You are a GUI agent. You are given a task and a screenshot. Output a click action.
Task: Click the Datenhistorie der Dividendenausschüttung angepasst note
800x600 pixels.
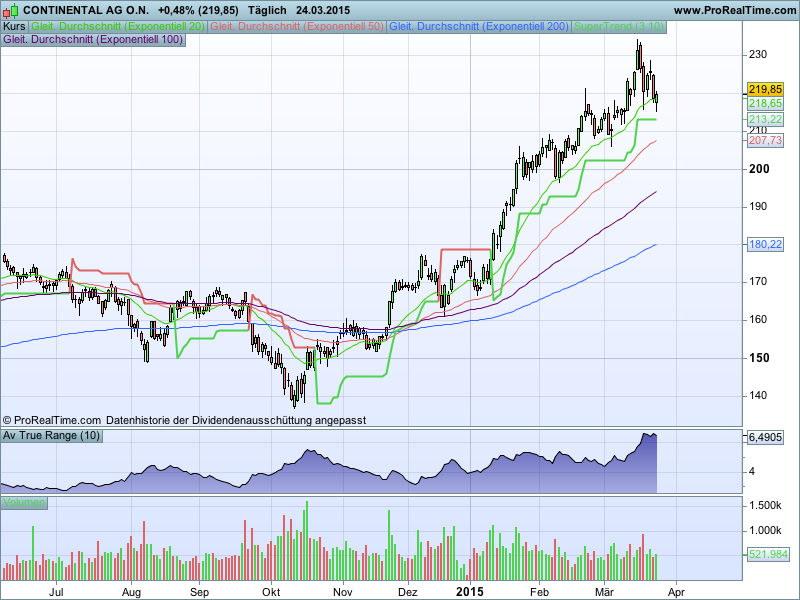(236, 420)
